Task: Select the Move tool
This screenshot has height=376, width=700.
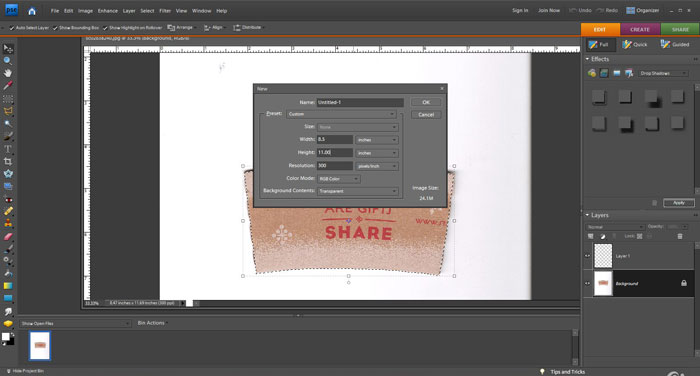Action: pos(8,48)
